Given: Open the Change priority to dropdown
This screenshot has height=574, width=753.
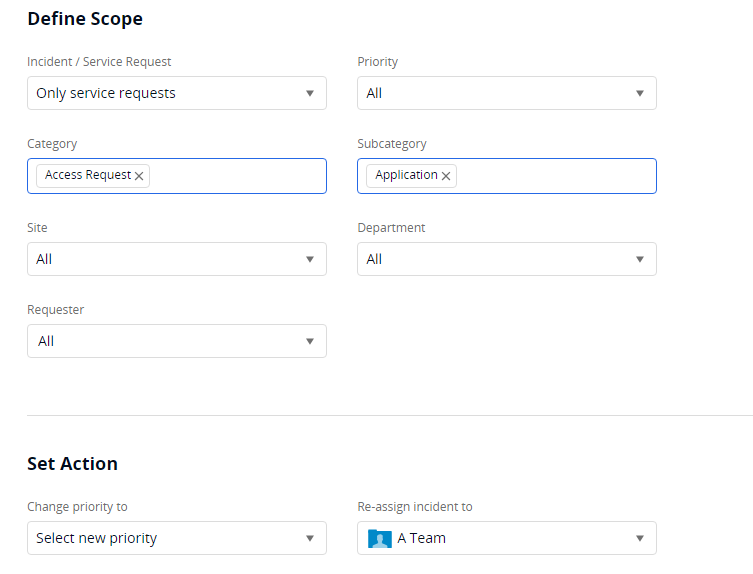Looking at the screenshot, I should [176, 538].
